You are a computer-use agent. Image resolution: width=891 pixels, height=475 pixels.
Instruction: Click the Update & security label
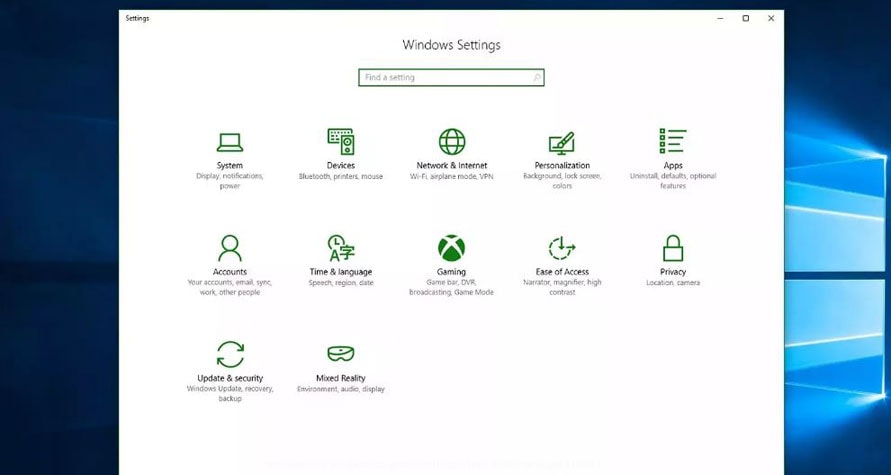coord(230,378)
